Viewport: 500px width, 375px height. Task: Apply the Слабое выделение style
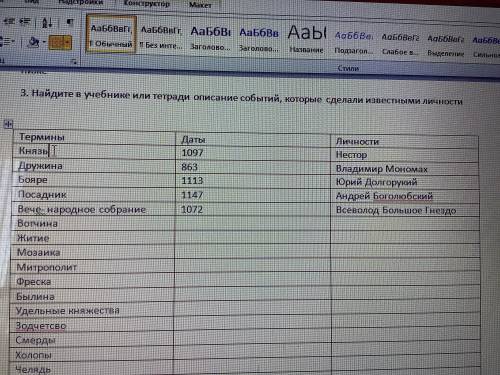tap(400, 44)
